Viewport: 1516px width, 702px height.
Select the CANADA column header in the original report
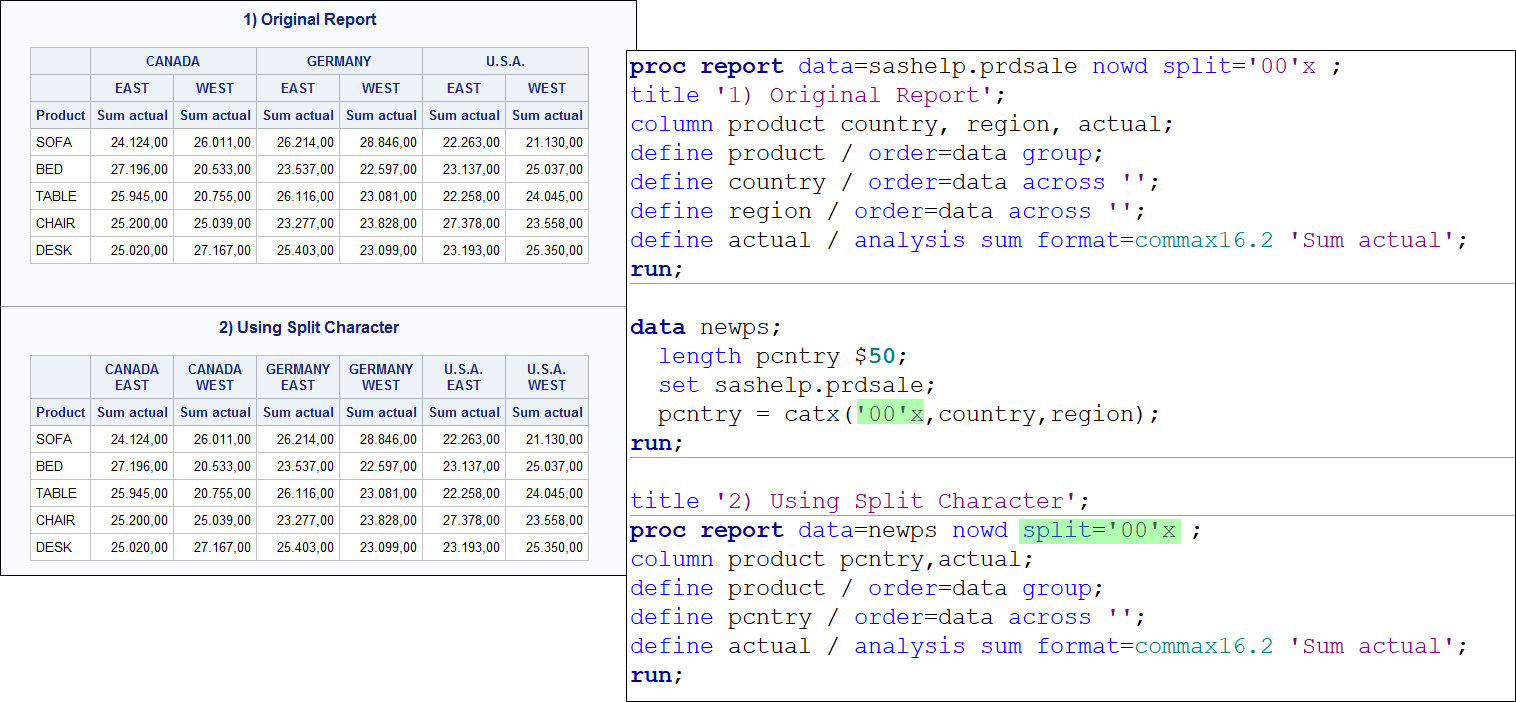pos(172,61)
